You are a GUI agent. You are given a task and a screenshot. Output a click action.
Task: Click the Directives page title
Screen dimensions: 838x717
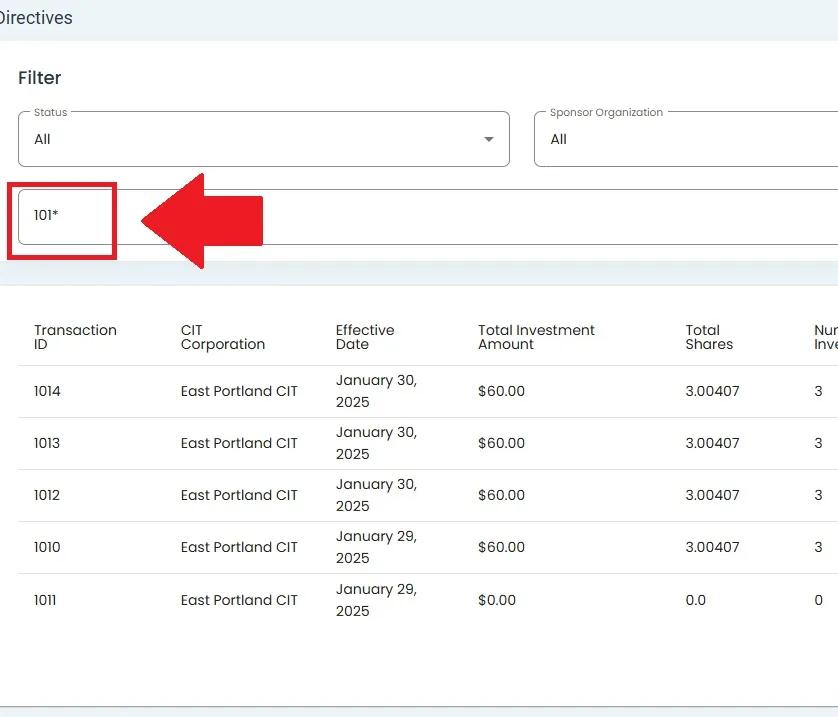(x=36, y=18)
